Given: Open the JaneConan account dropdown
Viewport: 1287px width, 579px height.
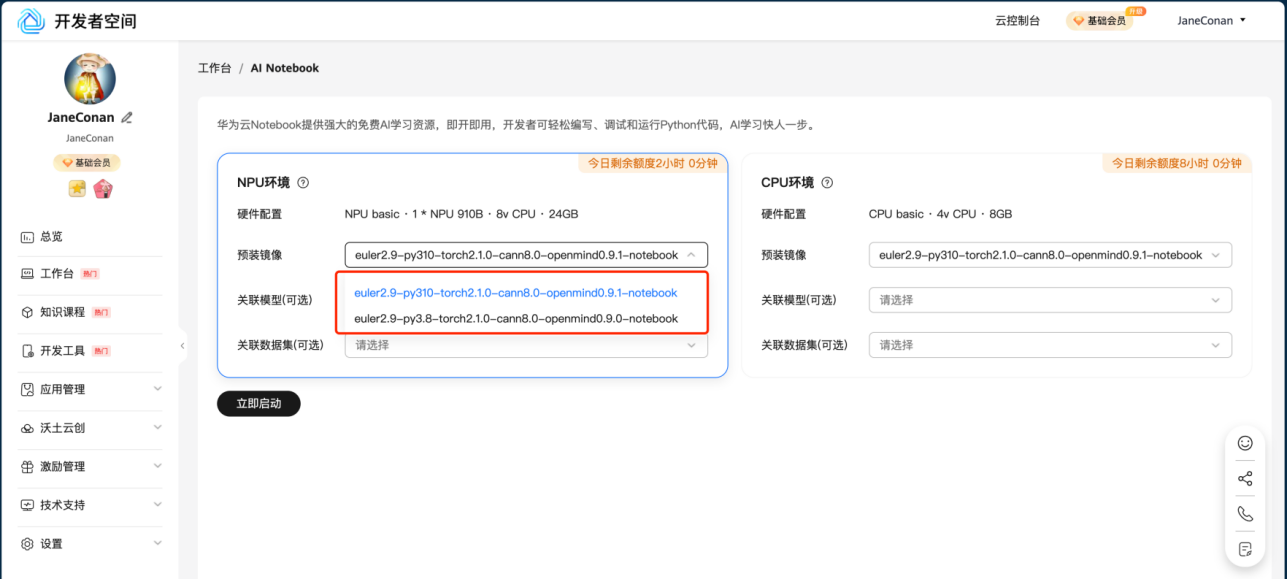Looking at the screenshot, I should coord(1211,20).
